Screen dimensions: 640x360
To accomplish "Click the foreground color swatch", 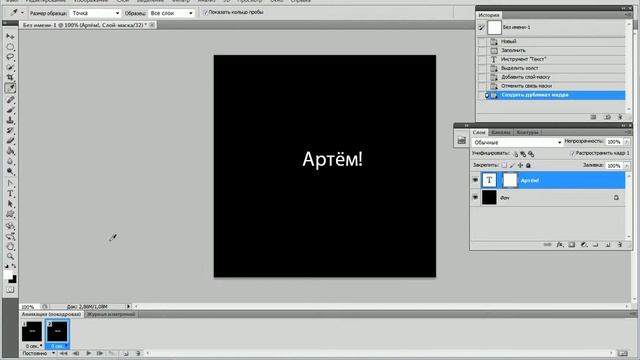I will [8, 275].
